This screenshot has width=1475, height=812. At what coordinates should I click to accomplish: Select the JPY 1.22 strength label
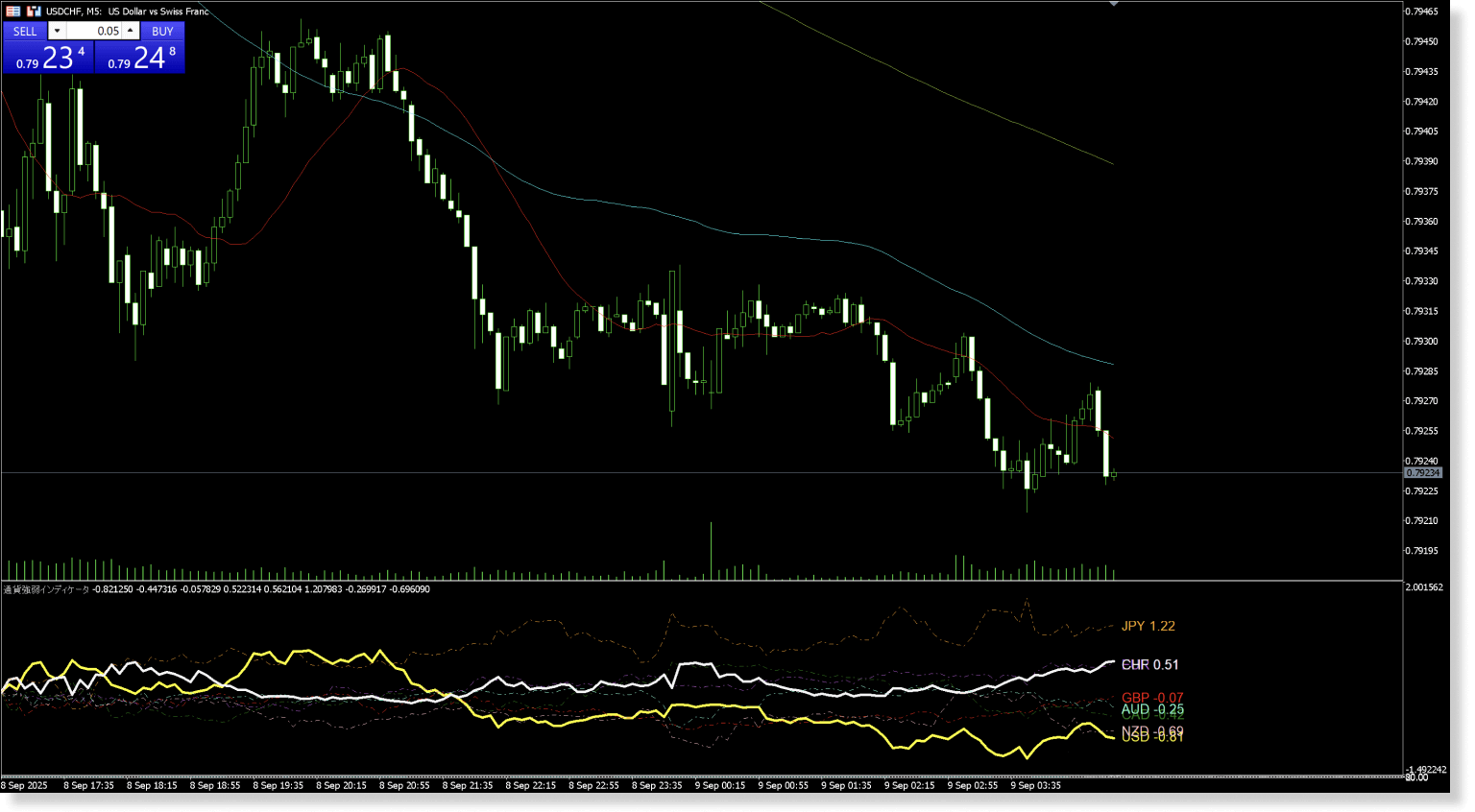1149,626
